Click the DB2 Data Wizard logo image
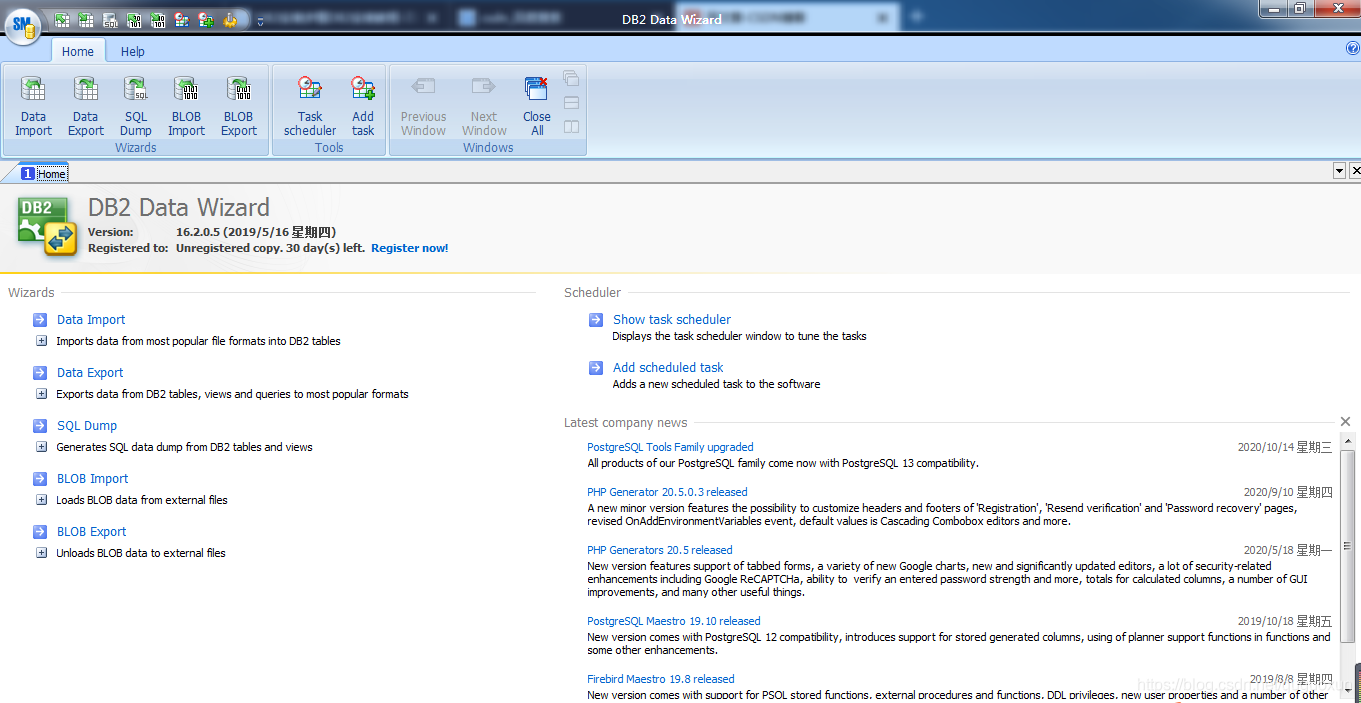The height and width of the screenshot is (703, 1361). [47, 227]
